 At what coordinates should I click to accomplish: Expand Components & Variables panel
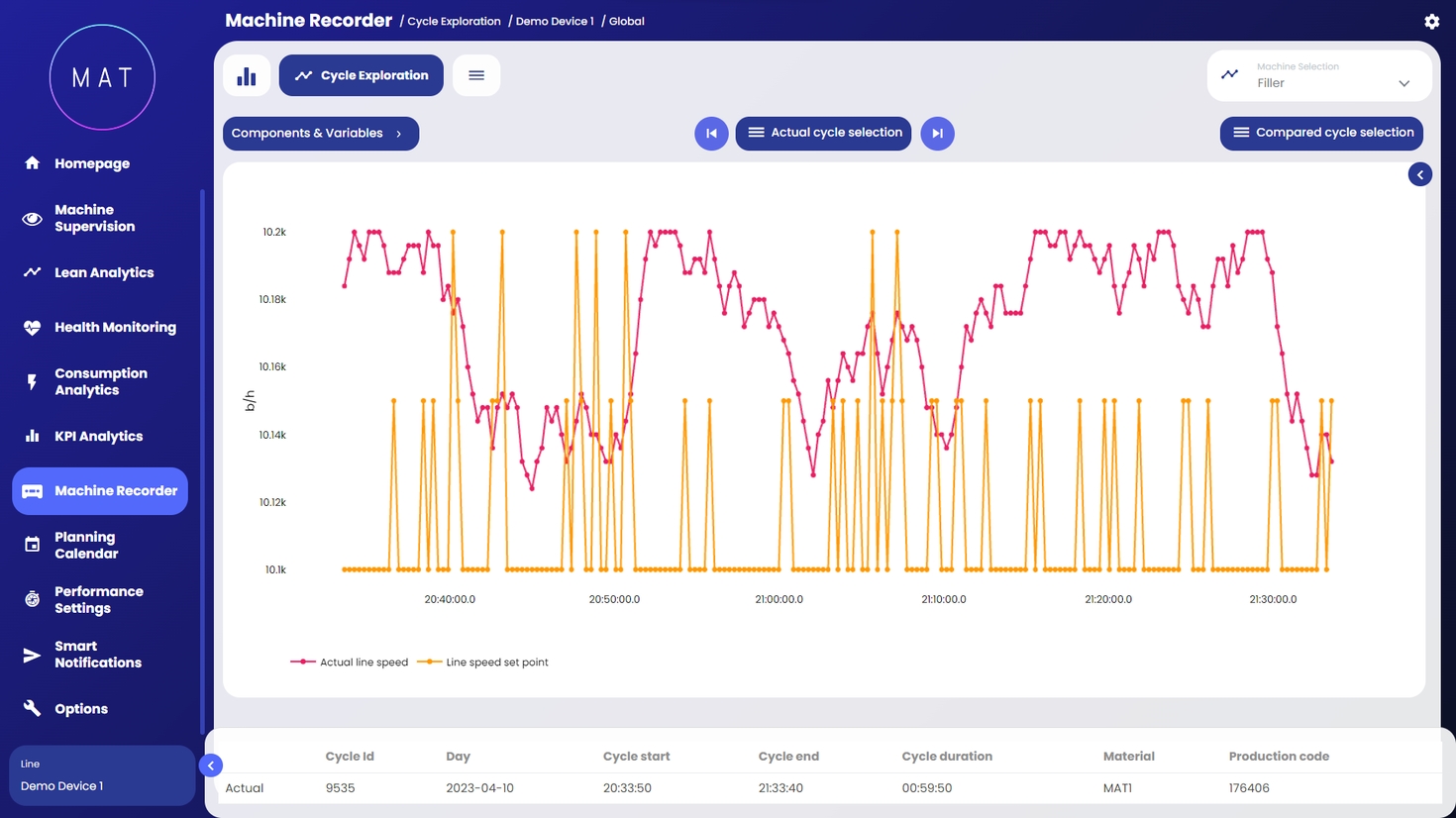[x=320, y=134]
